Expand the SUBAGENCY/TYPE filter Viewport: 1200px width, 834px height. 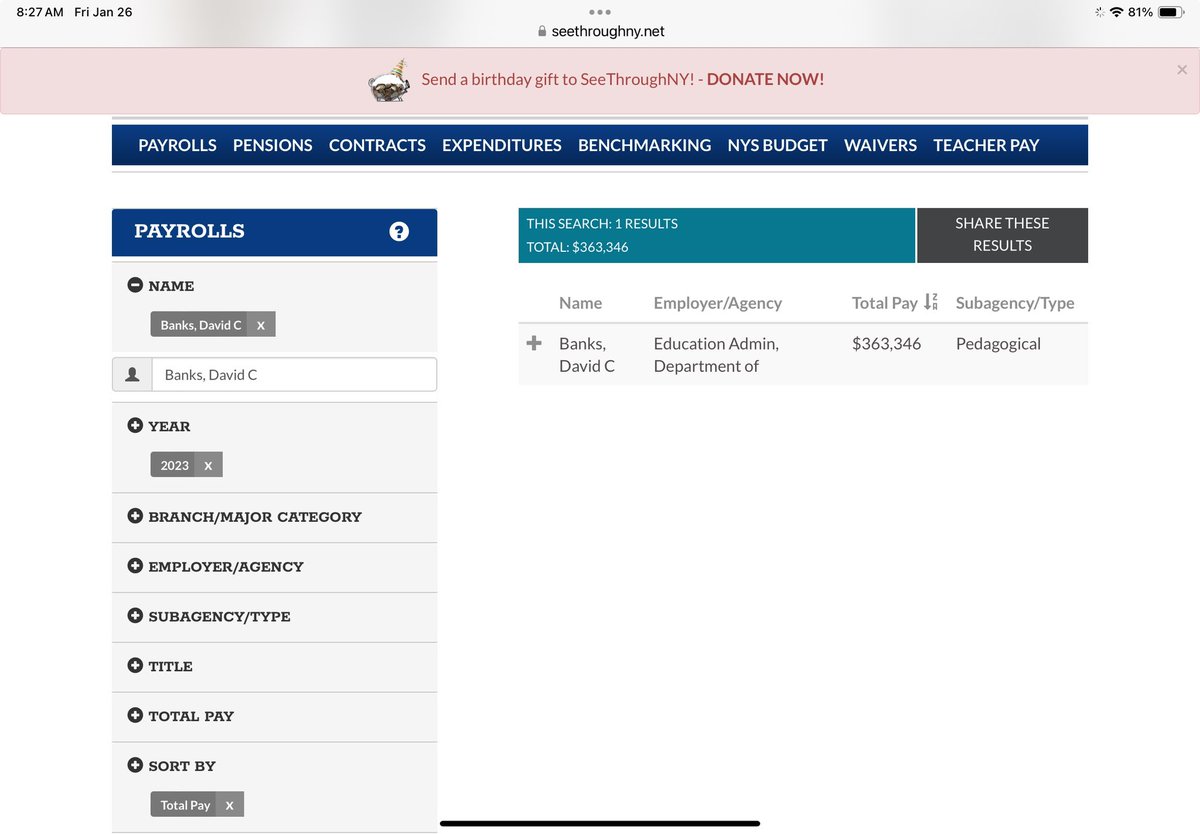(x=135, y=616)
